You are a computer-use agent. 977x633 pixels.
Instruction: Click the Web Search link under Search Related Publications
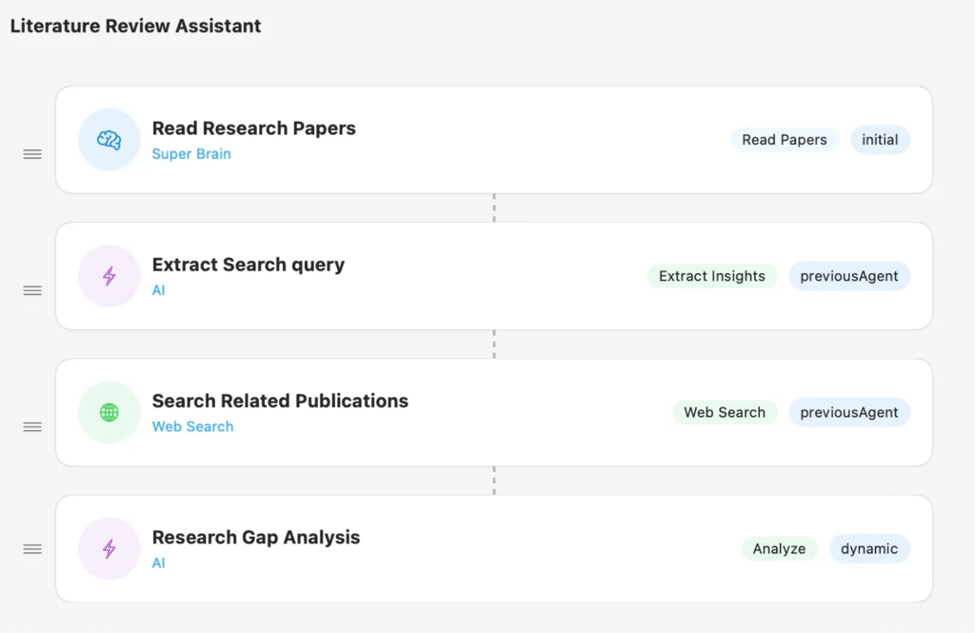coord(193,426)
